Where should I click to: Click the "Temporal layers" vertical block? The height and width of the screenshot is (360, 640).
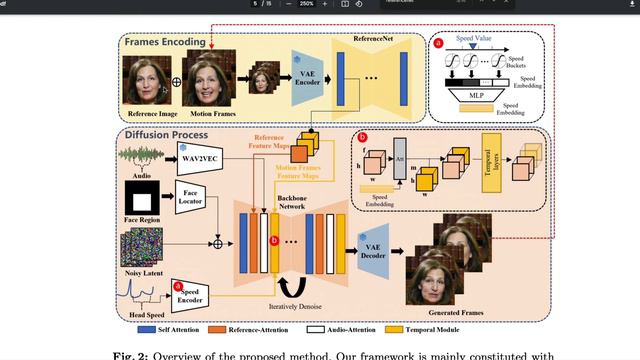pos(491,163)
